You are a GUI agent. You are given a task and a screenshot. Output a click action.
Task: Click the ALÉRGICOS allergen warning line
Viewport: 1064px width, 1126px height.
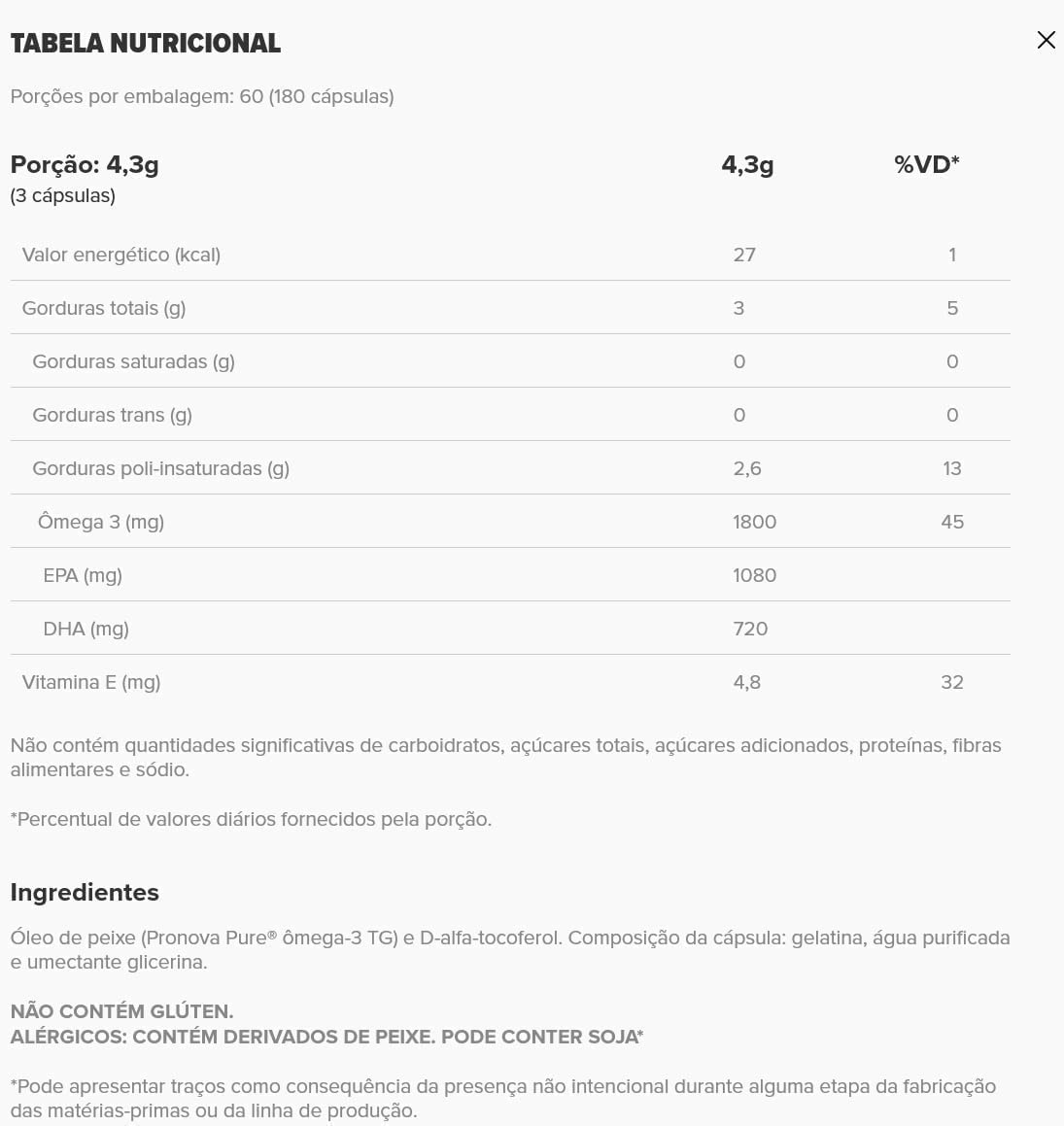click(x=326, y=1037)
